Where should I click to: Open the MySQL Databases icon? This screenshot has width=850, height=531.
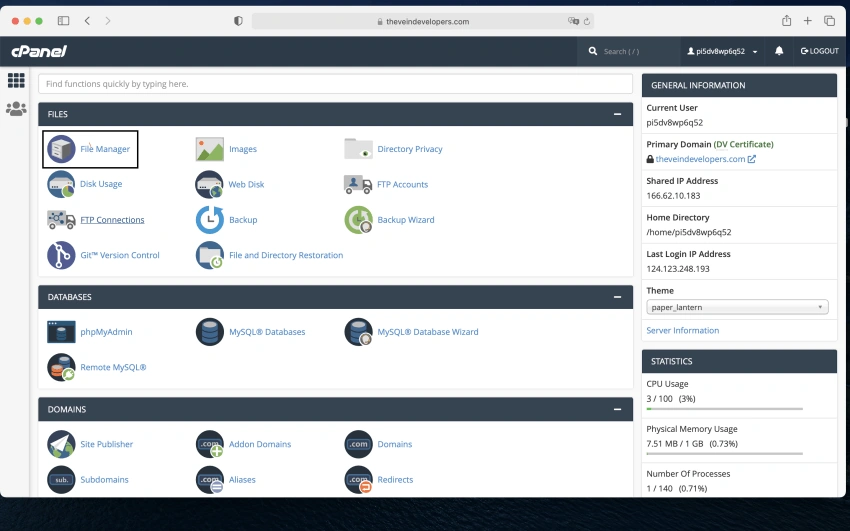point(210,332)
